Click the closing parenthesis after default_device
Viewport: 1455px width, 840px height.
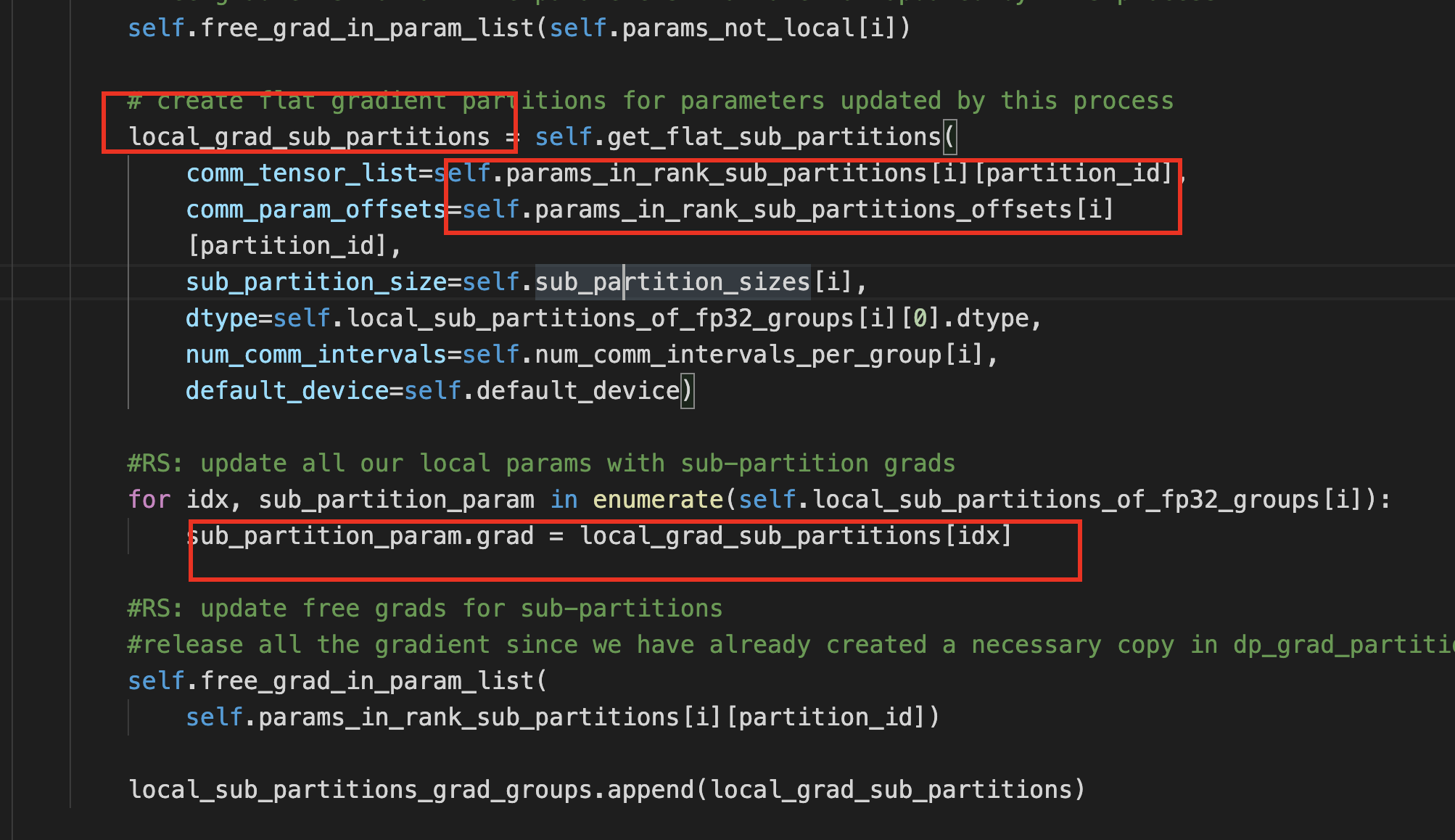pyautogui.click(x=688, y=390)
